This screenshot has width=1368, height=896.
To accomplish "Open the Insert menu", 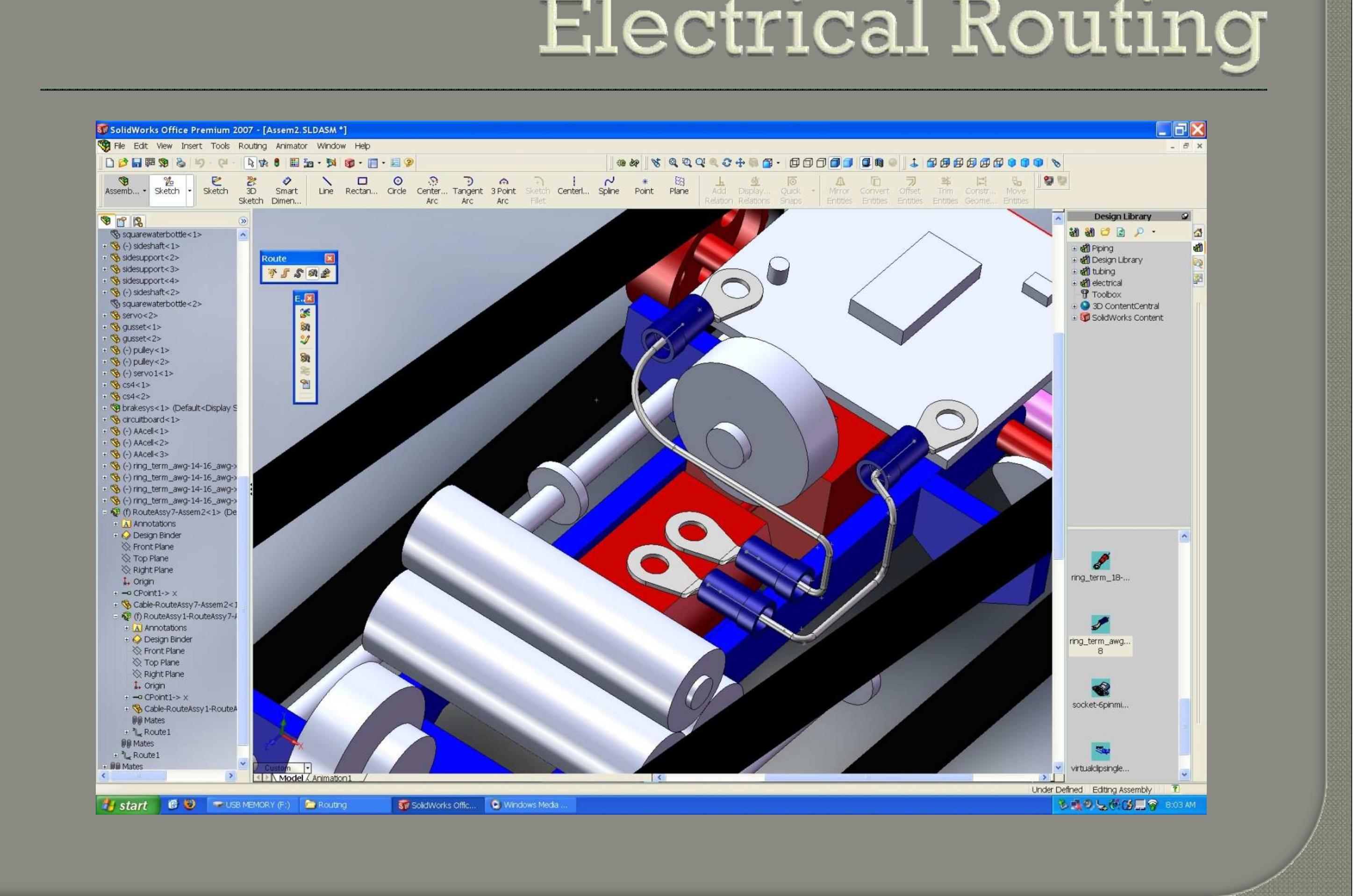I will tap(192, 146).
